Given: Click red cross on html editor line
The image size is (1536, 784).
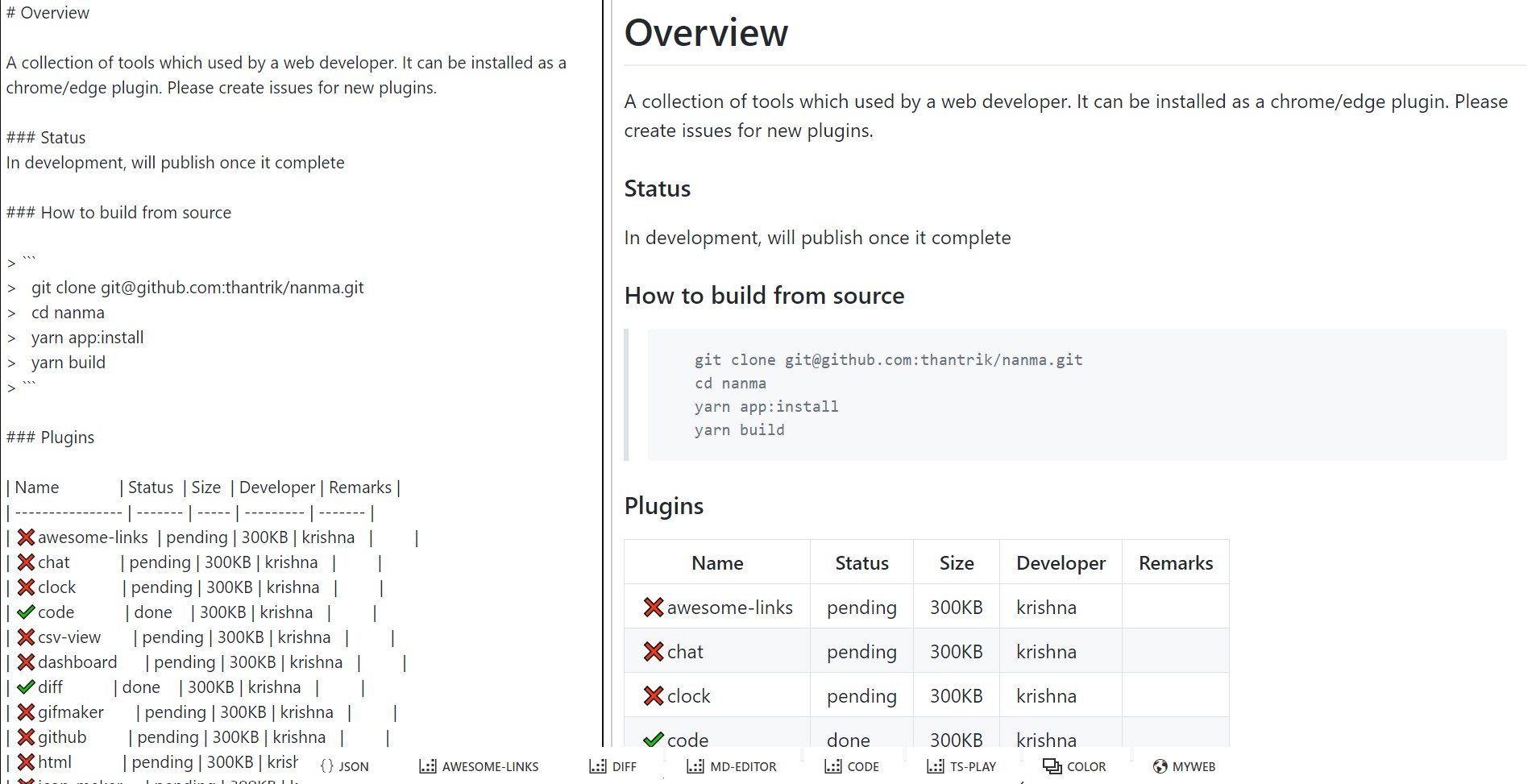Looking at the screenshot, I should pos(26,762).
